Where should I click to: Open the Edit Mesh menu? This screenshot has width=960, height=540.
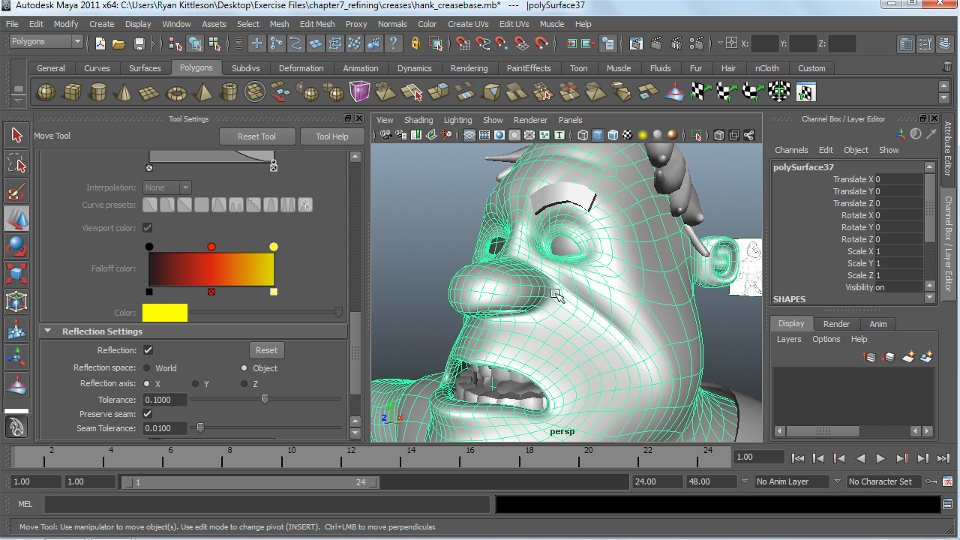click(317, 24)
